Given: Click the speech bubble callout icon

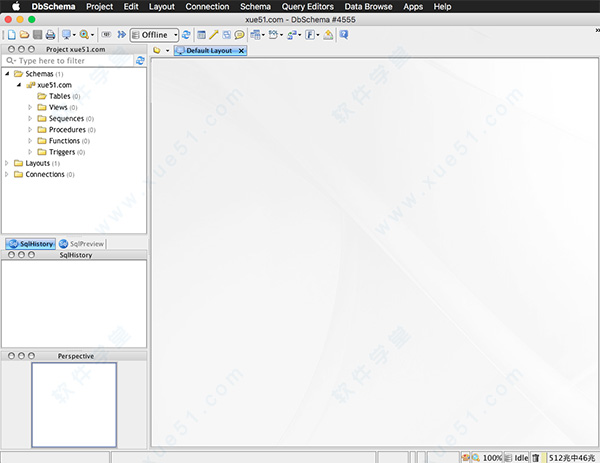Looking at the screenshot, I should tap(240, 35).
